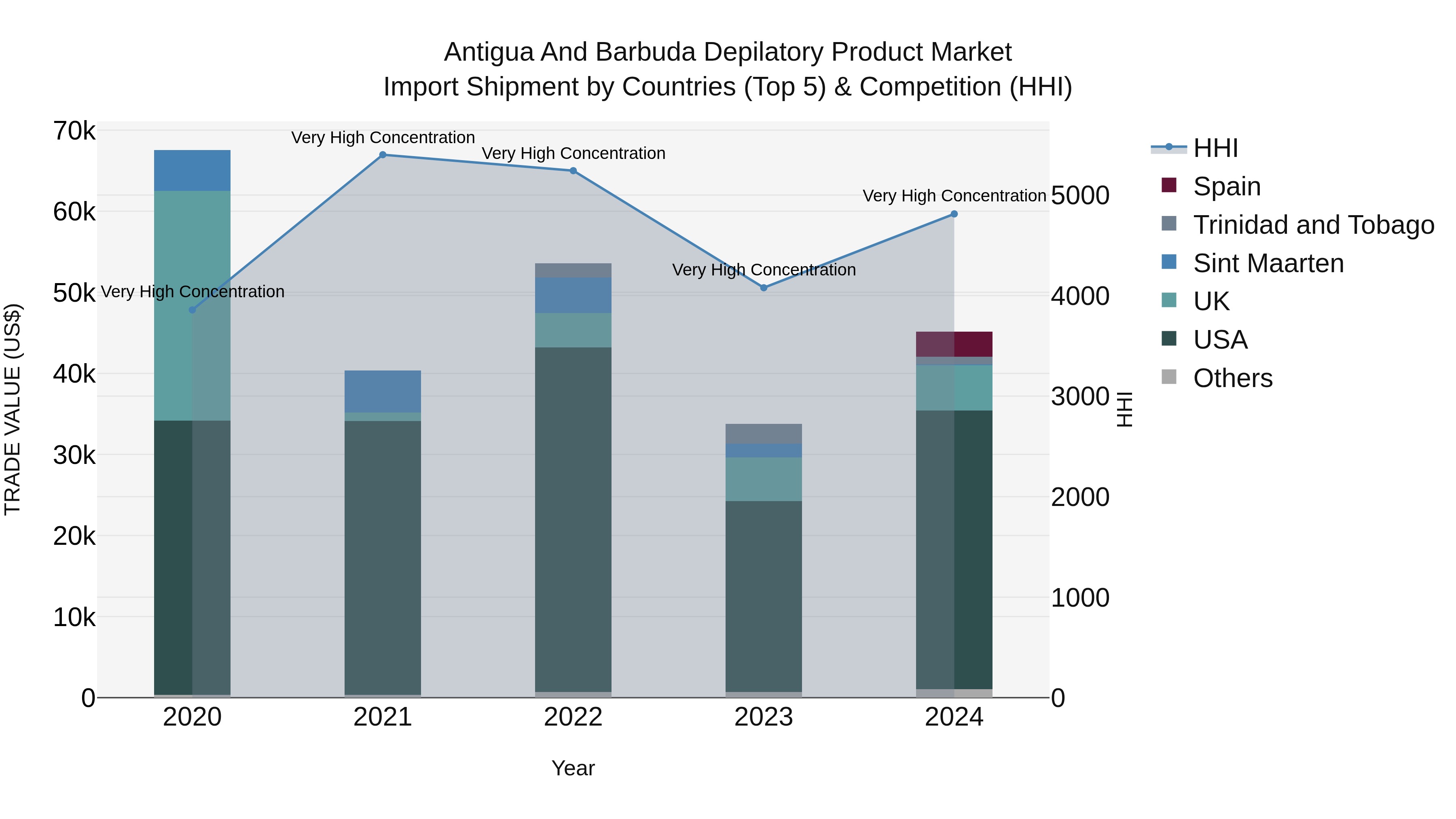Toggle the Sint Maarten legend entry
The height and width of the screenshot is (819, 1456).
pos(1252,263)
